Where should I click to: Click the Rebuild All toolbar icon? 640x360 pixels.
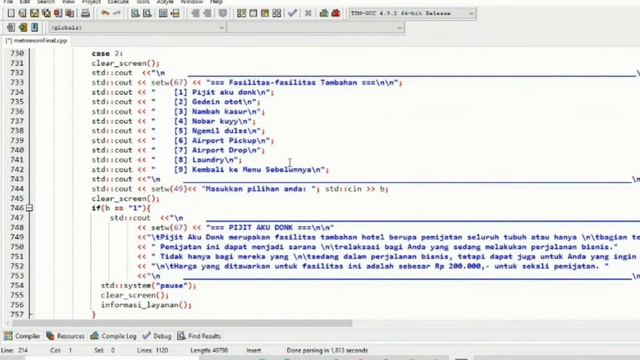coord(277,13)
